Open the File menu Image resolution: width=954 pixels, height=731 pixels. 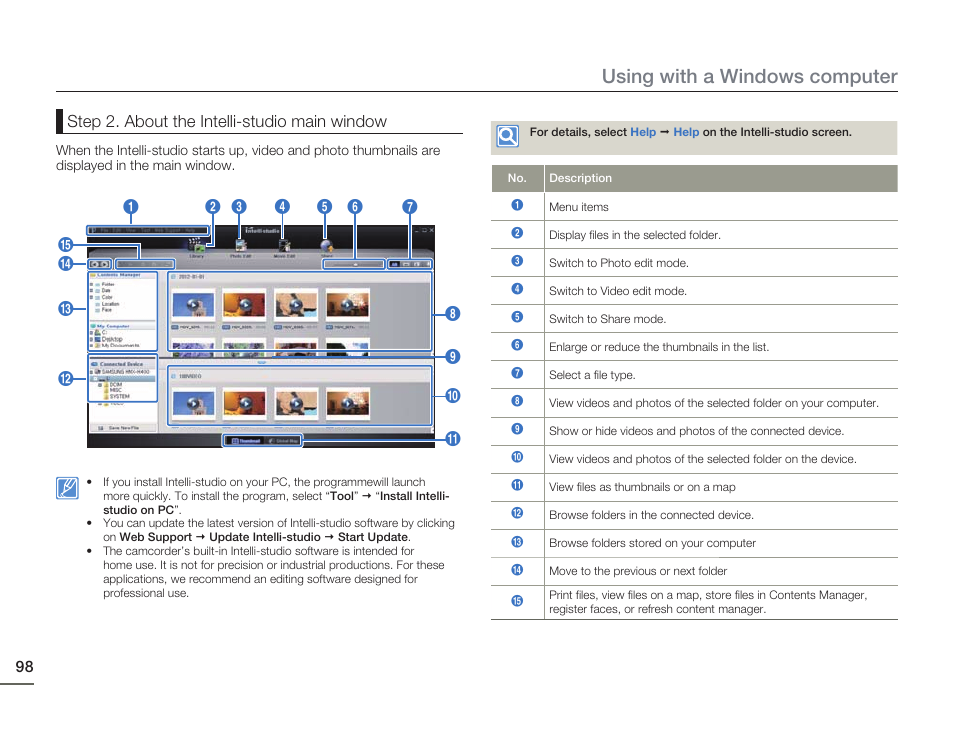105,230
